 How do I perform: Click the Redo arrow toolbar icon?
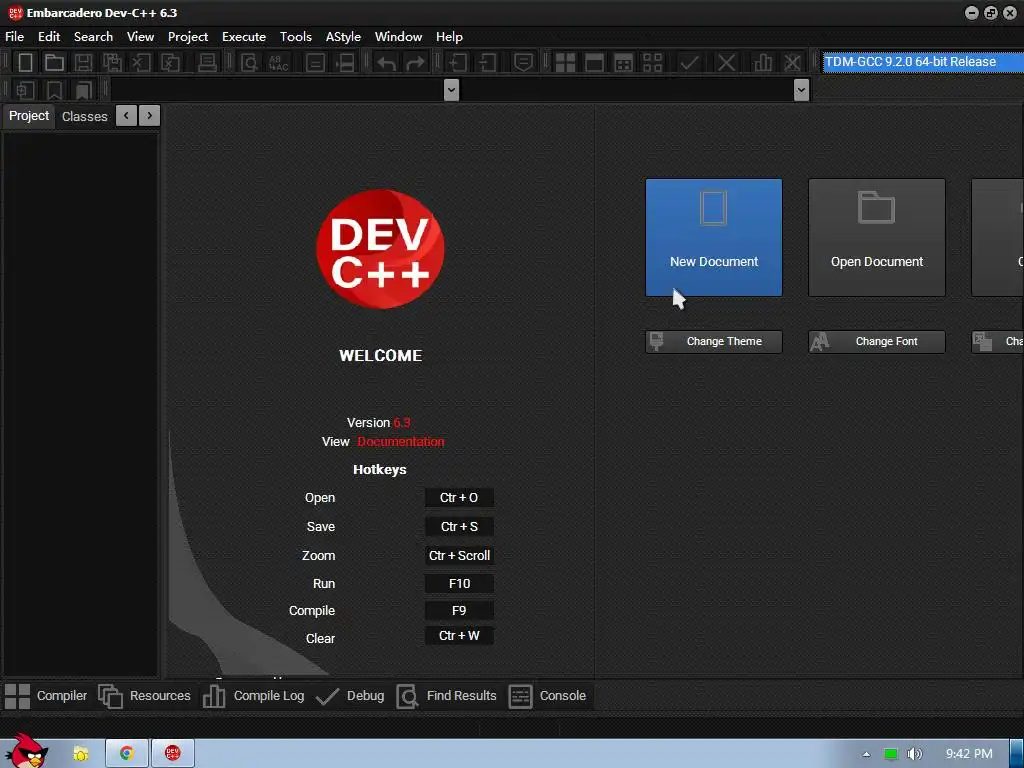click(x=415, y=63)
